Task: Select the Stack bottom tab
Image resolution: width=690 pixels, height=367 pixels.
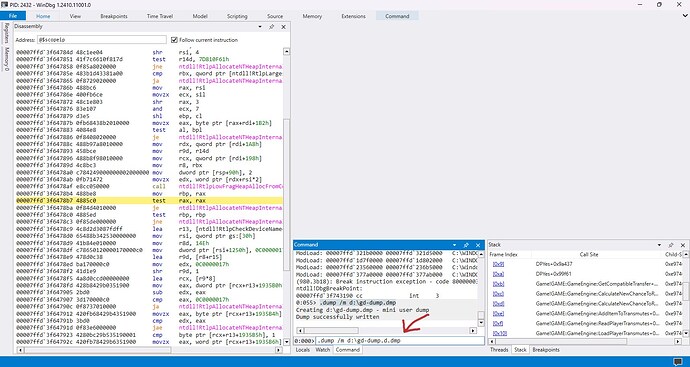Action: pyautogui.click(x=520, y=350)
